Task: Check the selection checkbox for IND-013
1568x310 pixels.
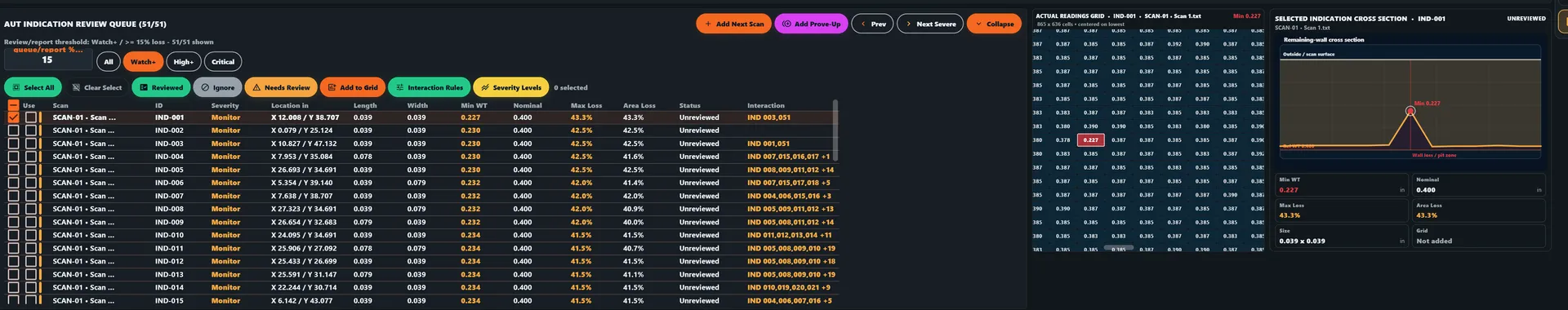Action: tap(13, 274)
